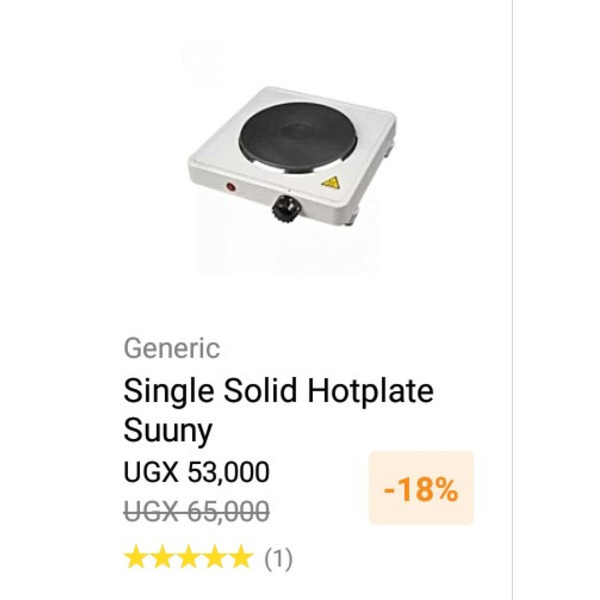The image size is (600, 600).
Task: Click the third yellow rating star
Action: tap(189, 557)
